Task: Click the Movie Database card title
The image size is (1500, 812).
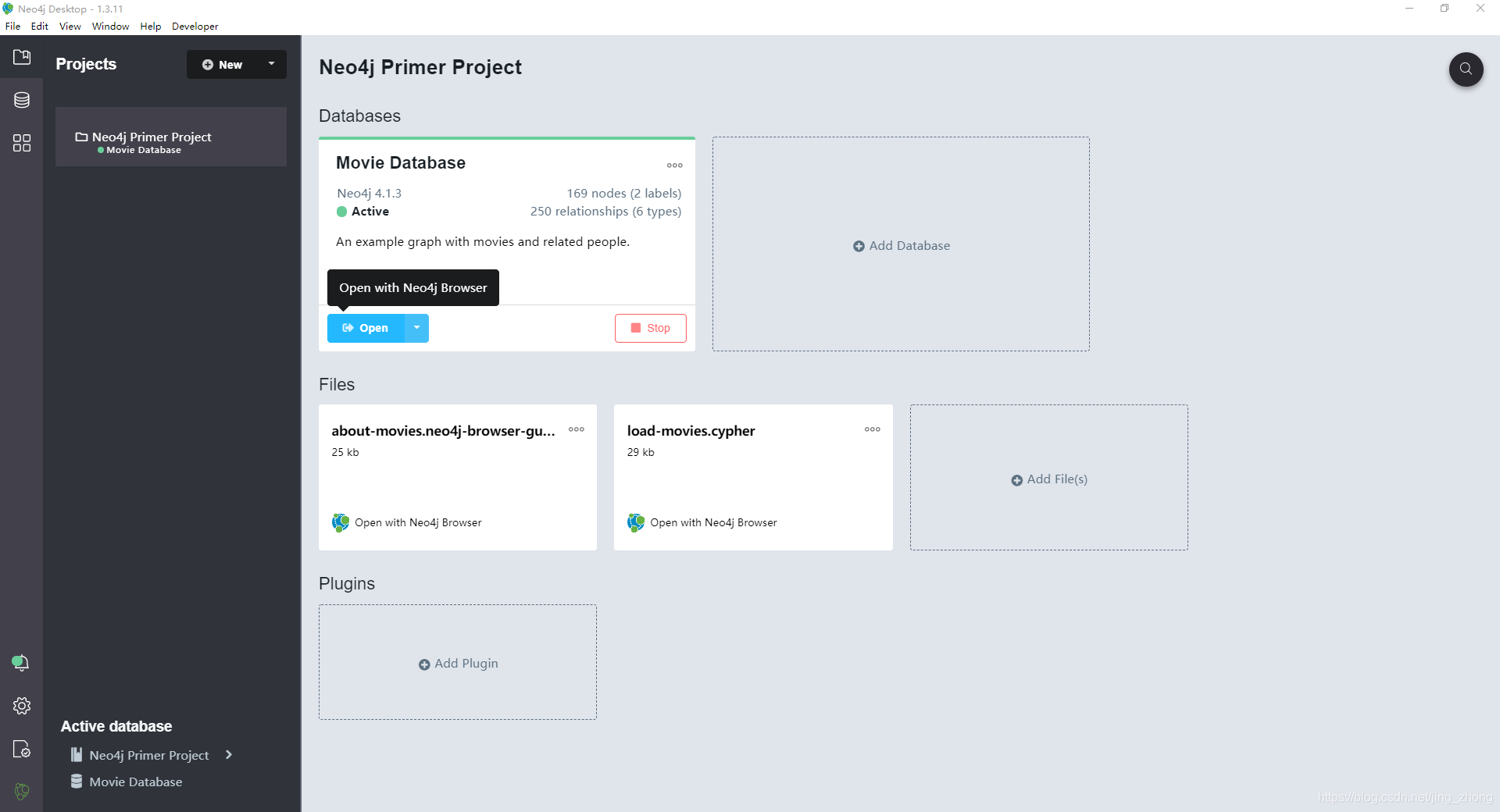Action: [x=401, y=162]
